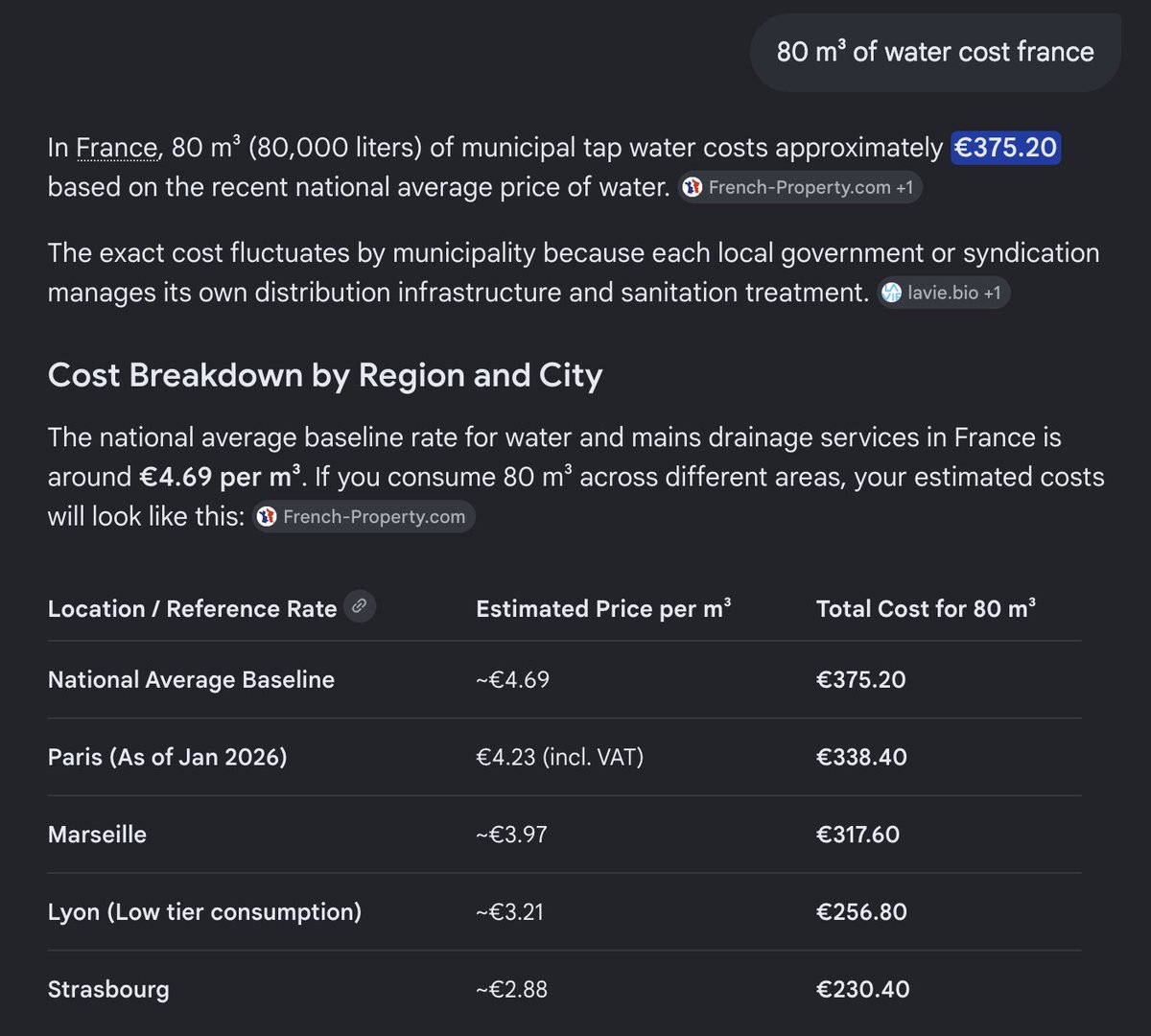The height and width of the screenshot is (1036, 1151).
Task: Click the Lyon (Low tier consumption) row
Action: point(564,911)
